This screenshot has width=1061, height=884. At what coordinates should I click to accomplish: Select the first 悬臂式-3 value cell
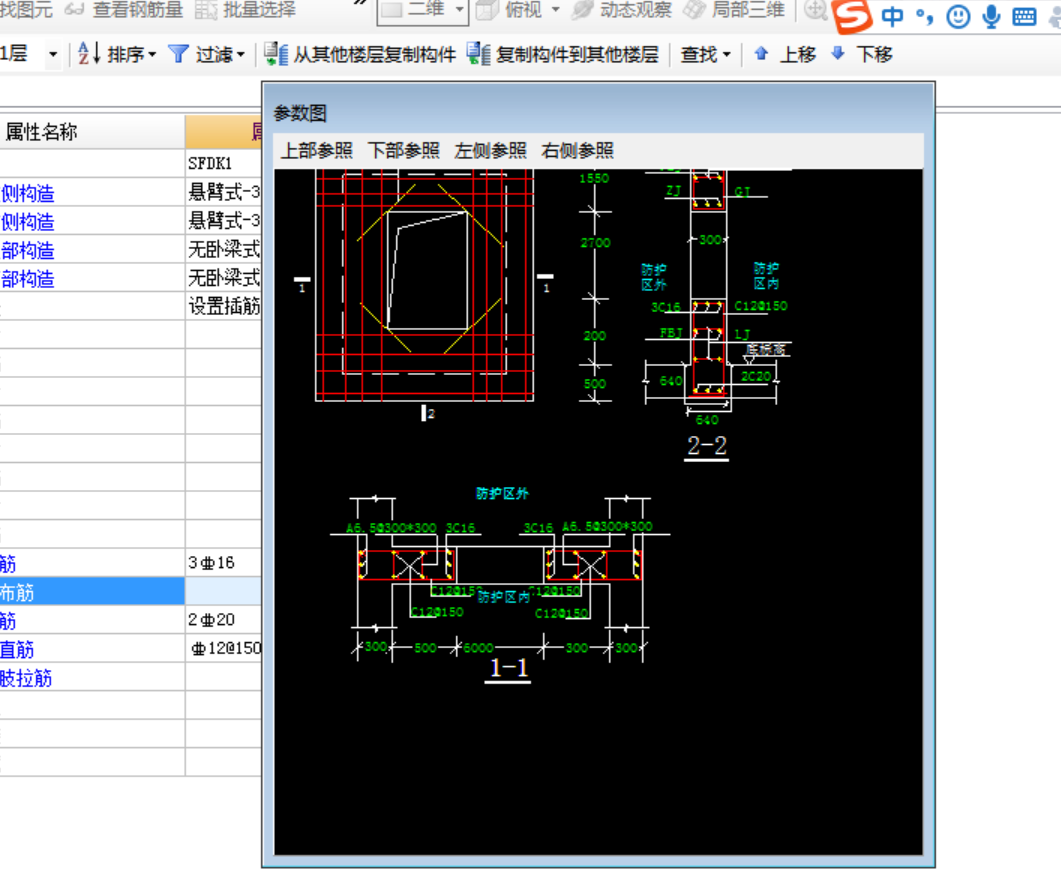tap(223, 192)
